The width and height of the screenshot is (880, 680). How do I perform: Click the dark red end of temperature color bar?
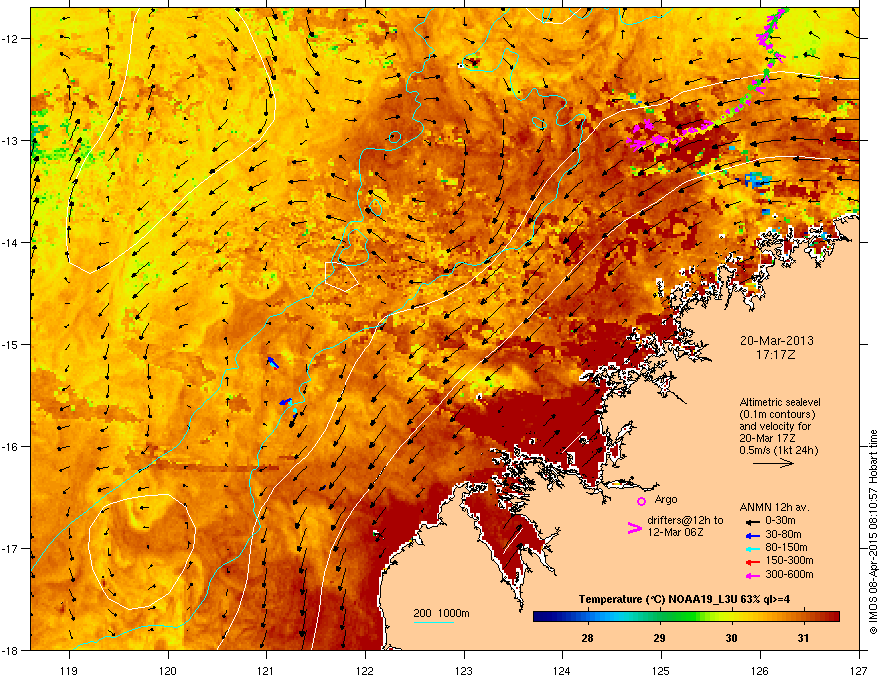tap(832, 617)
